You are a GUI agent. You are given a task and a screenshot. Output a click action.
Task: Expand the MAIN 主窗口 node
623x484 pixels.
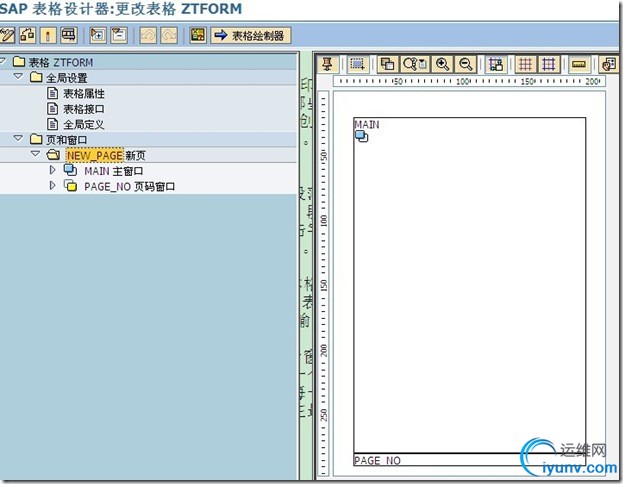click(x=52, y=170)
